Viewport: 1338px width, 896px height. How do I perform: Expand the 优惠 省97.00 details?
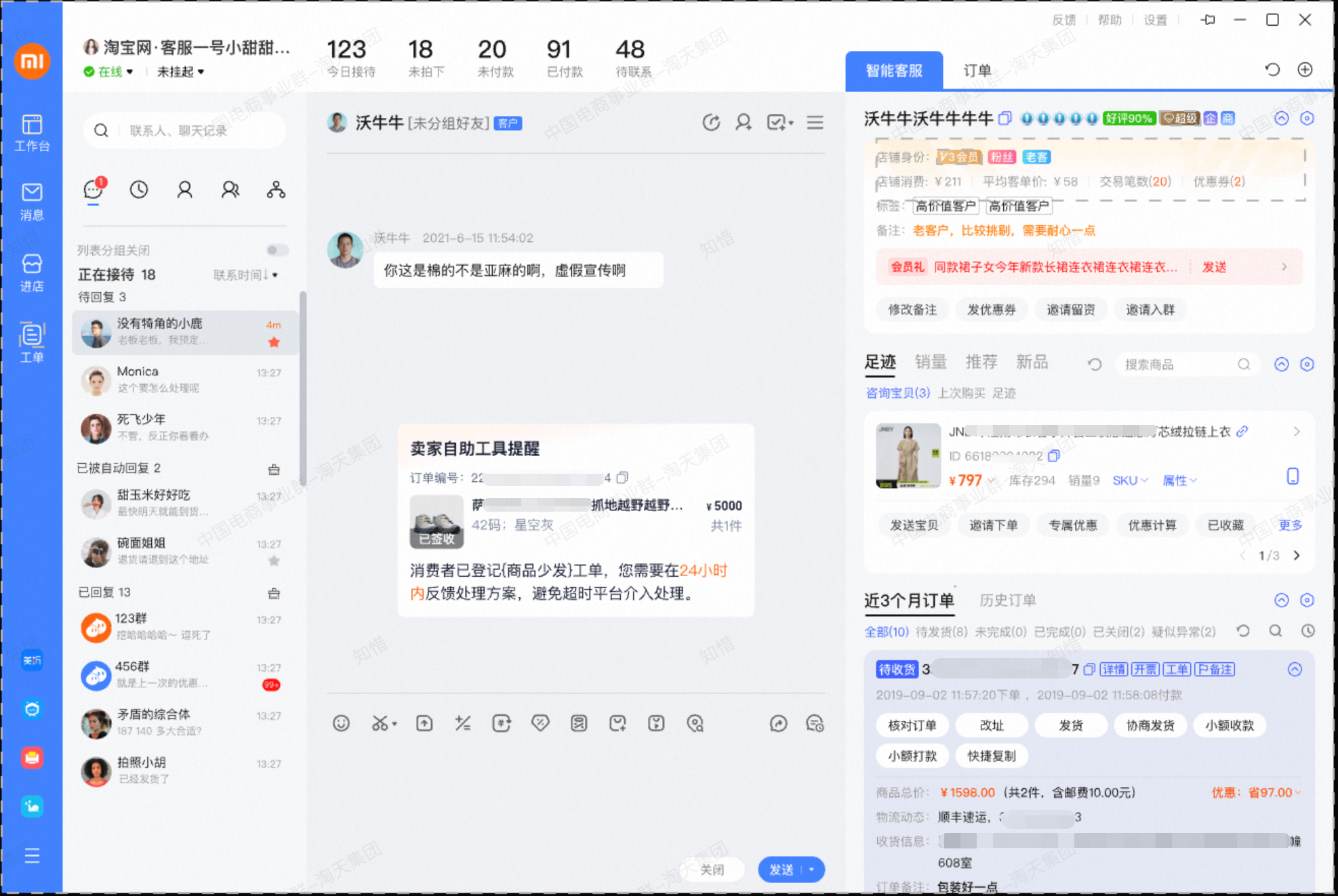tap(1256, 792)
